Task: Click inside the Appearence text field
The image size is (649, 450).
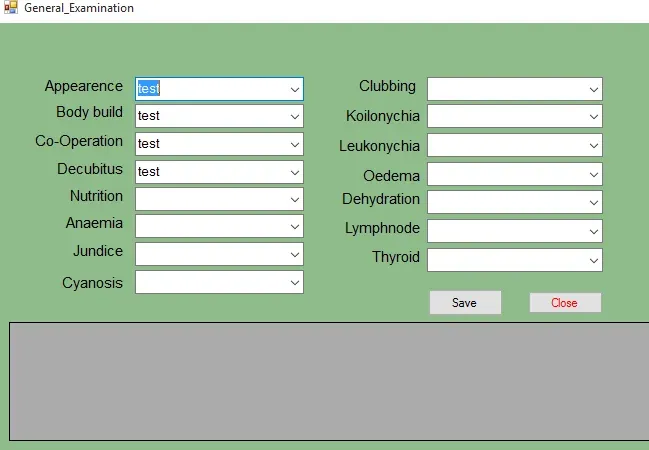Action: click(212, 89)
